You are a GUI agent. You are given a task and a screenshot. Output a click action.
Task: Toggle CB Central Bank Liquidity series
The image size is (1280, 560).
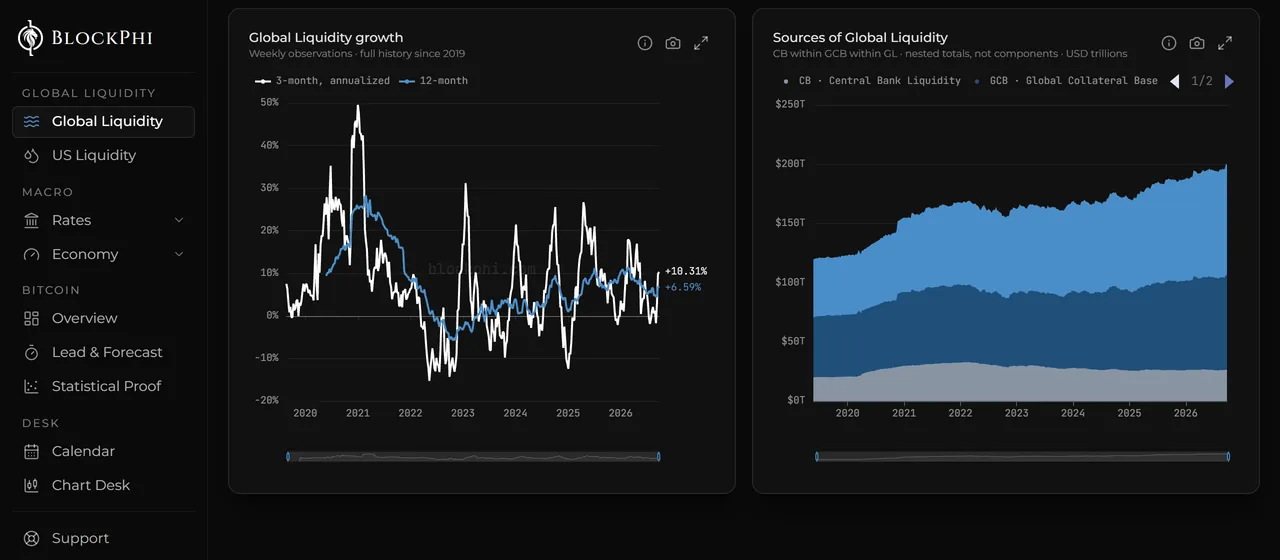pos(871,81)
